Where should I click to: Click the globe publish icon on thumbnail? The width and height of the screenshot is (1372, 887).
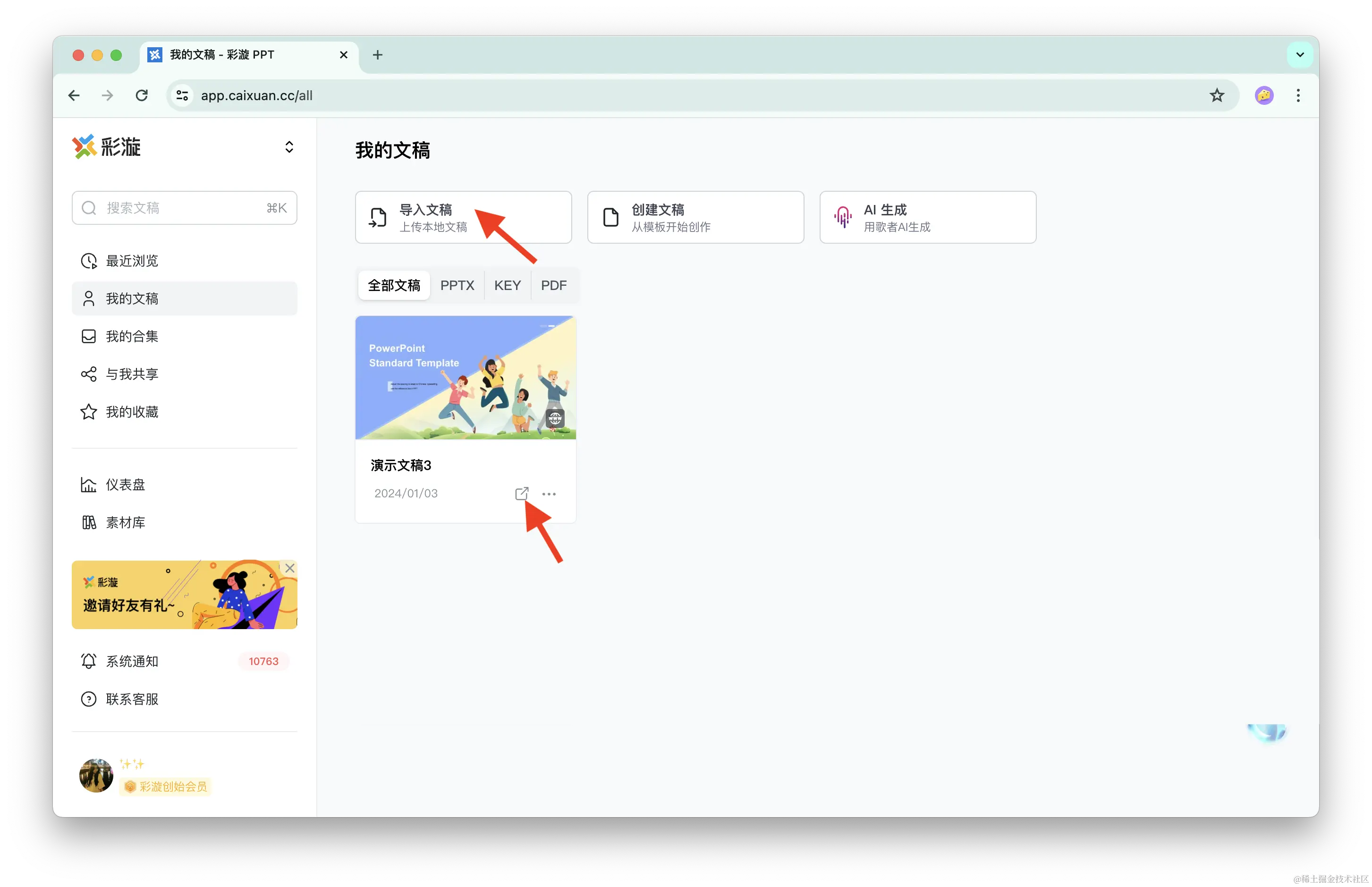coord(554,418)
